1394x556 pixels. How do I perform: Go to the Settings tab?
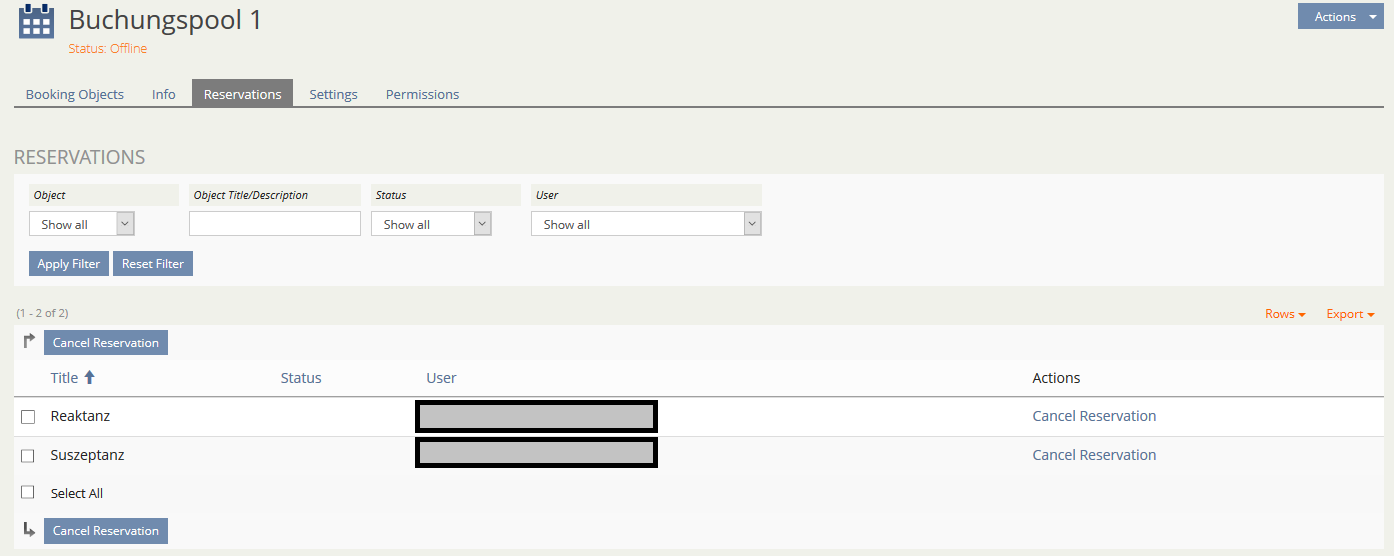click(x=333, y=94)
